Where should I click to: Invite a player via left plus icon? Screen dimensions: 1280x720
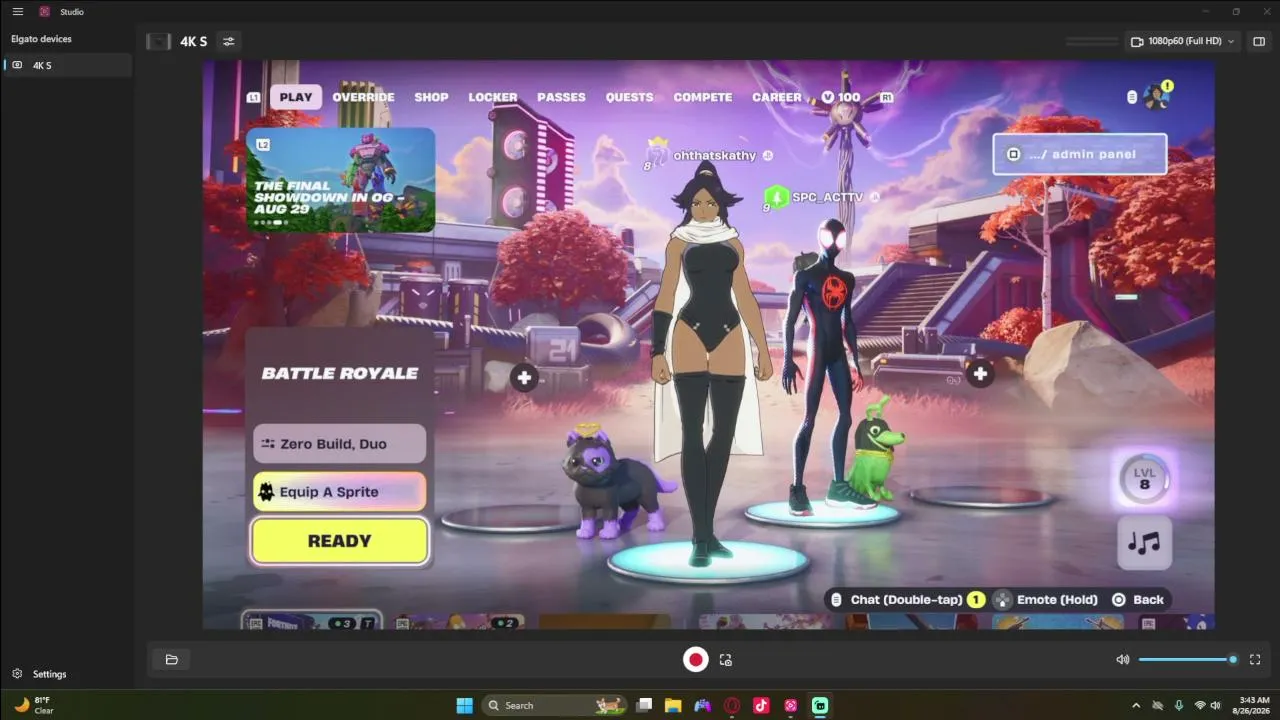[x=524, y=377]
